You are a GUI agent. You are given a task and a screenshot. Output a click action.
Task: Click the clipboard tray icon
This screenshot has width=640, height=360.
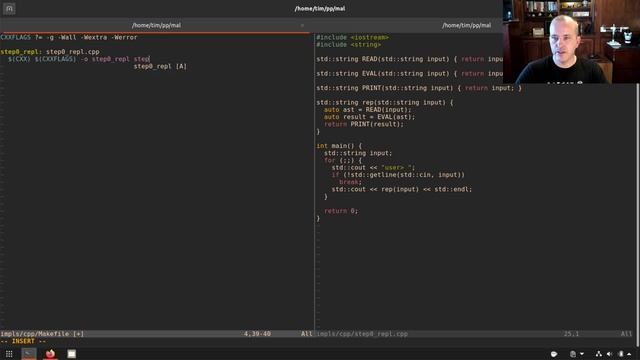point(573,354)
